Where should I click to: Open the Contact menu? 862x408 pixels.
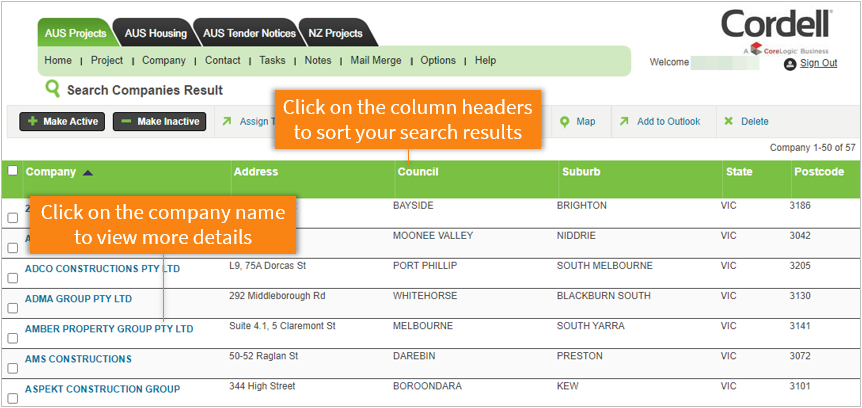[223, 60]
